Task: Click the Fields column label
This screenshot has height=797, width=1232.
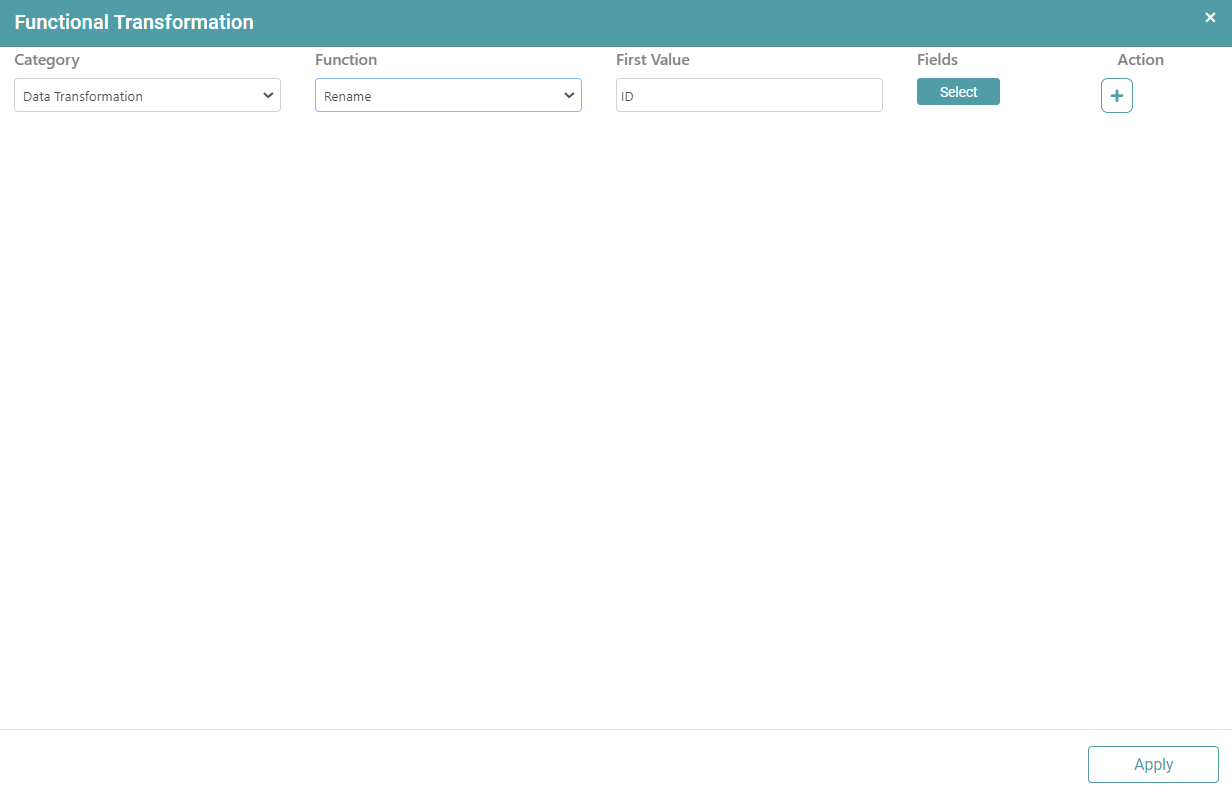Action: [937, 60]
